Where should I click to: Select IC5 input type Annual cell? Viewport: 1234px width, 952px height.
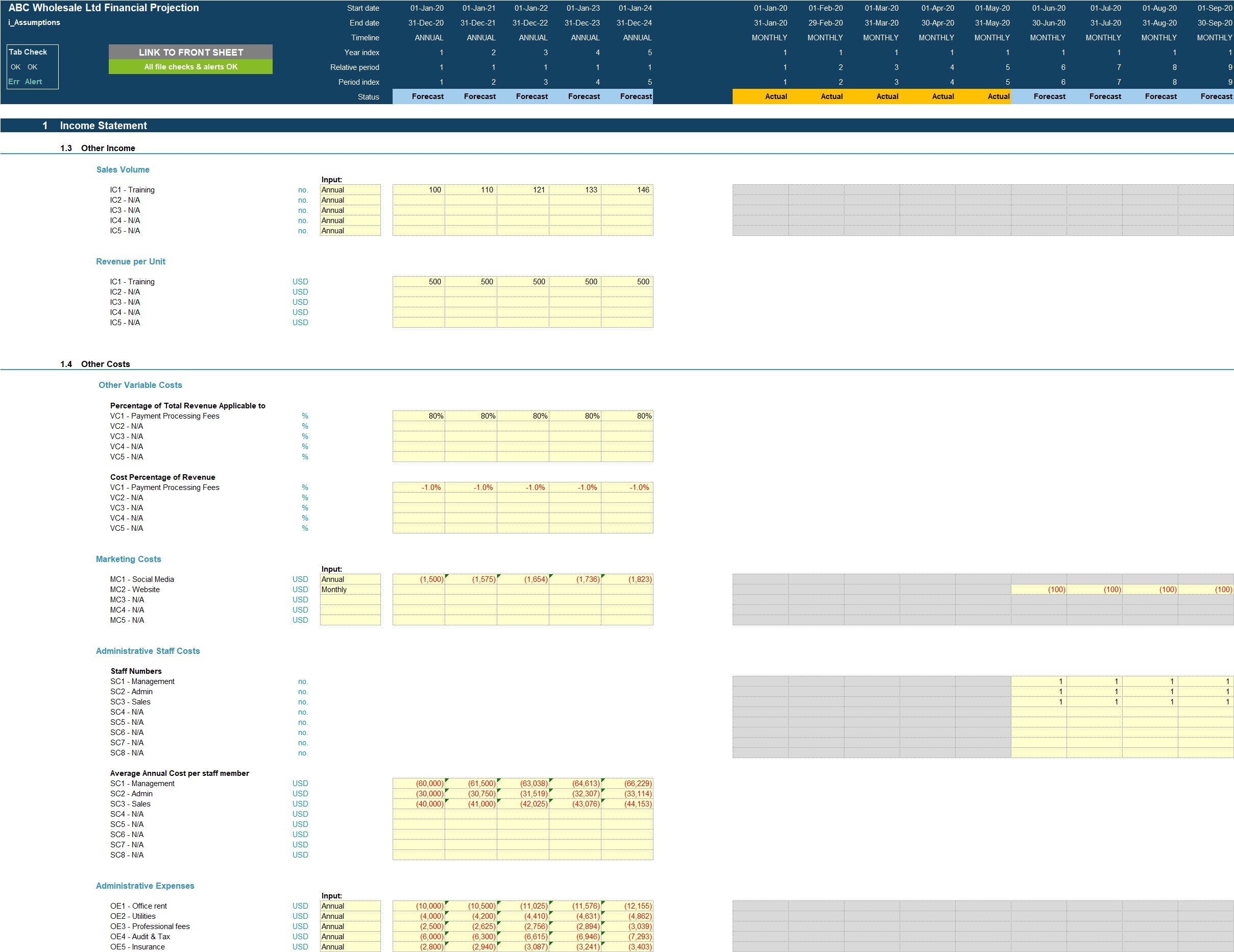[350, 231]
